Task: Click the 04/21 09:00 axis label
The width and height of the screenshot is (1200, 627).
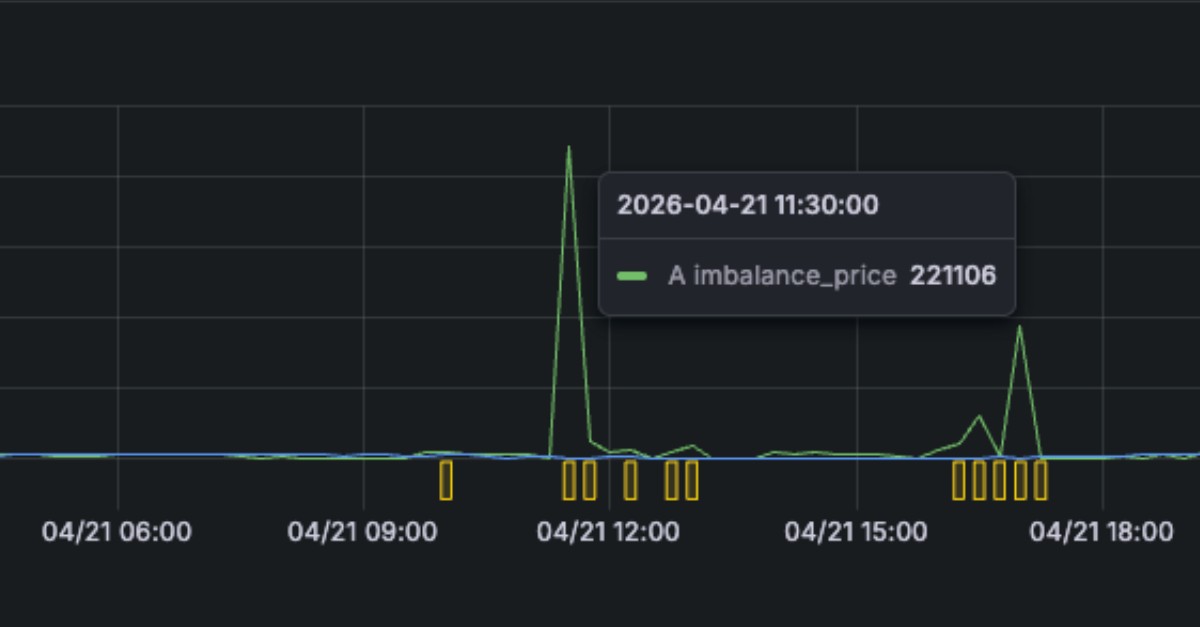Action: tap(362, 532)
